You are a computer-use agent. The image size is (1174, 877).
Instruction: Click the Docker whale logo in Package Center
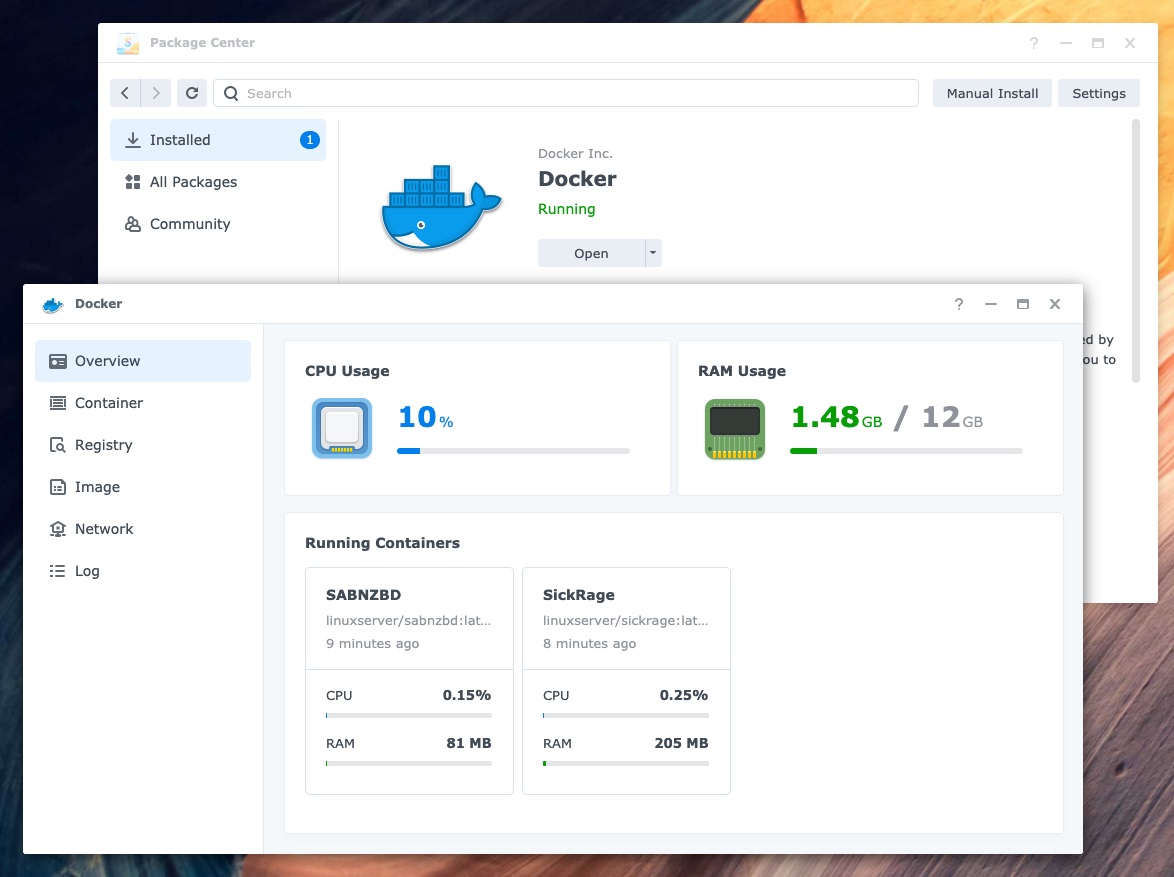tap(441, 207)
